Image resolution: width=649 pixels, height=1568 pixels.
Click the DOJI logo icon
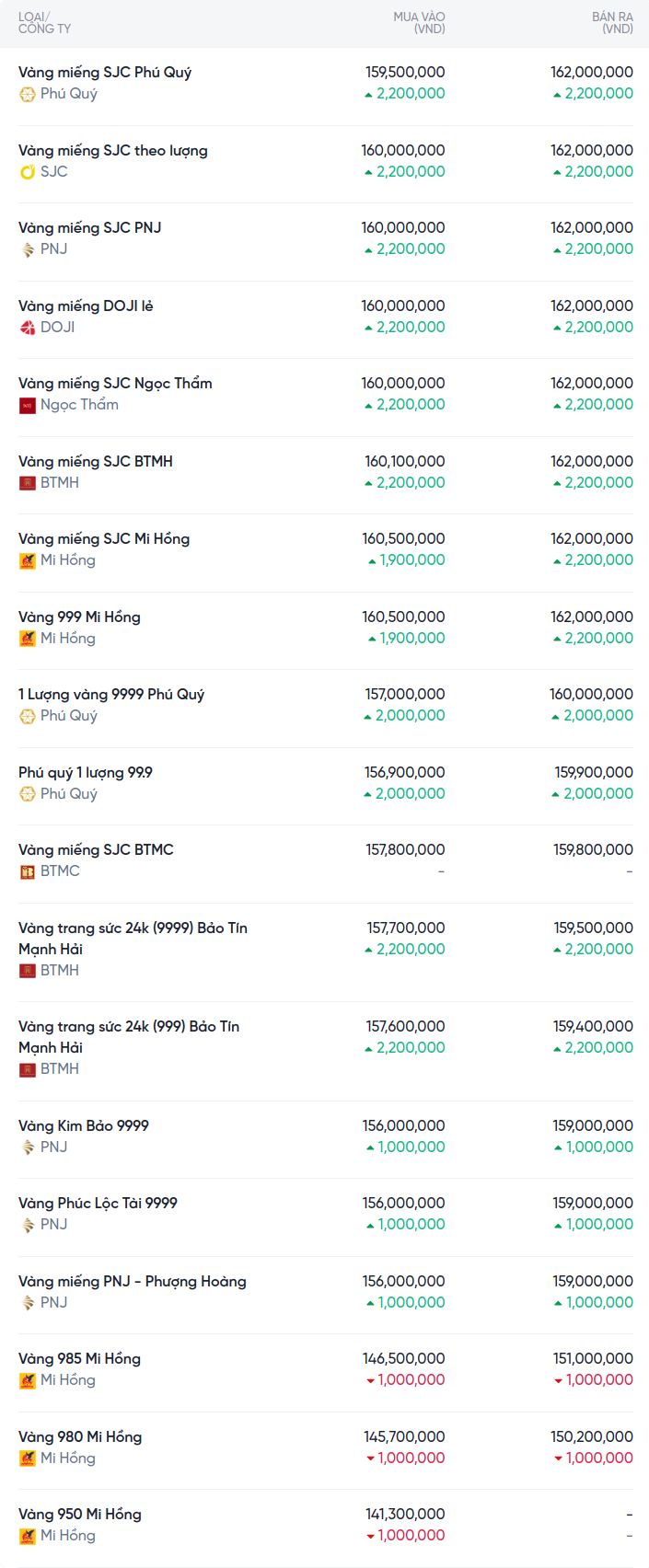click(28, 328)
